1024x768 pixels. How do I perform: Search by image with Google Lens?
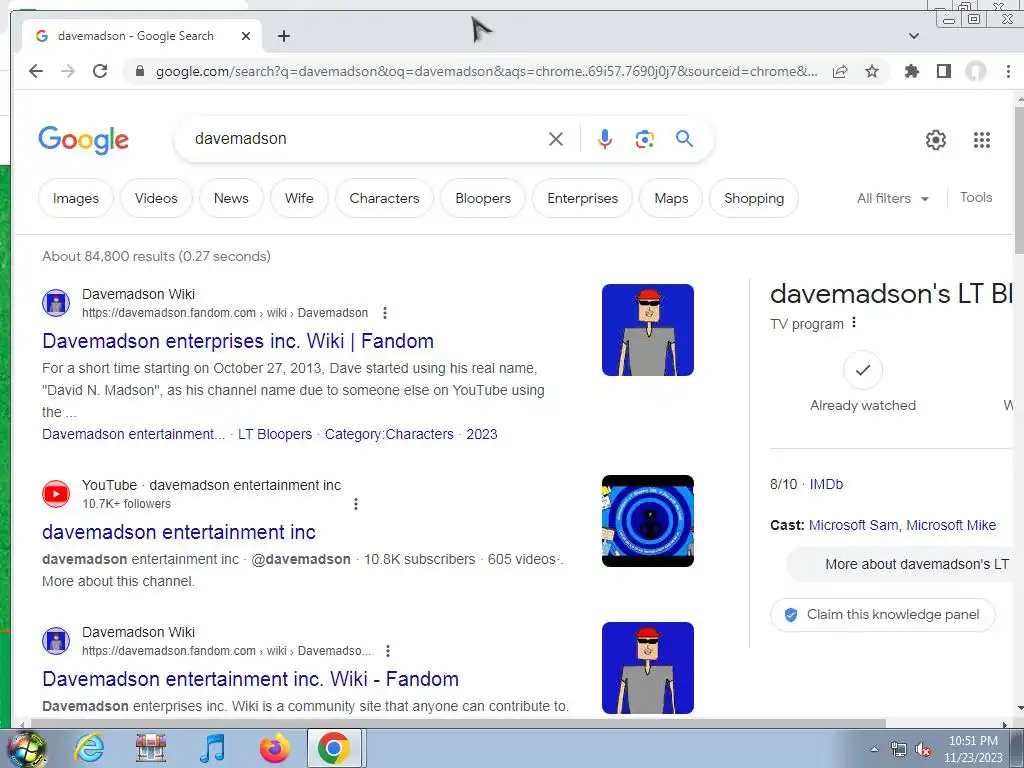coord(645,139)
